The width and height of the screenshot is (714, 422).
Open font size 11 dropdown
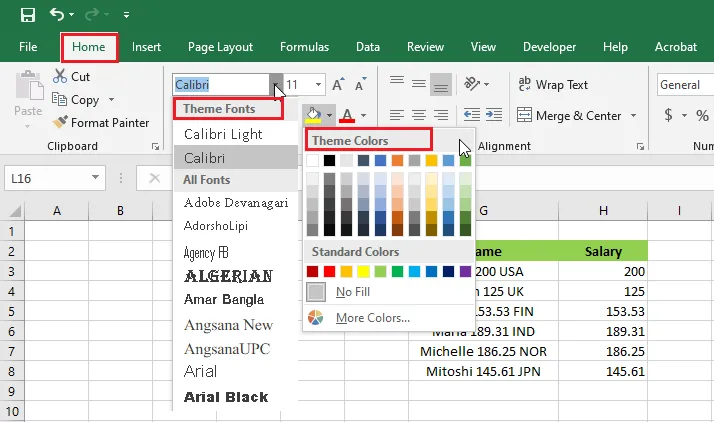pyautogui.click(x=318, y=85)
